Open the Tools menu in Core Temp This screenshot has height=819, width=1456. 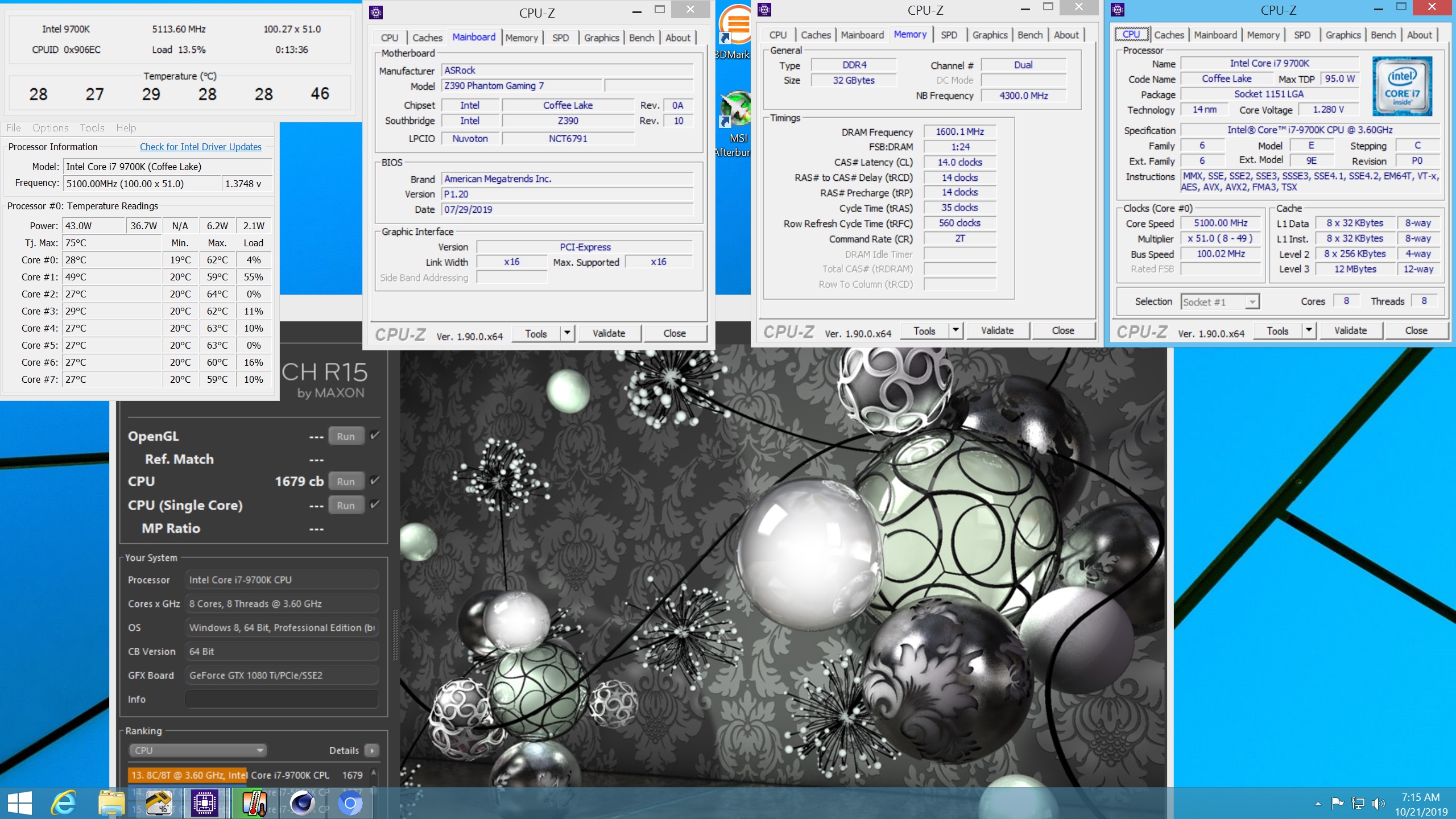[92, 128]
